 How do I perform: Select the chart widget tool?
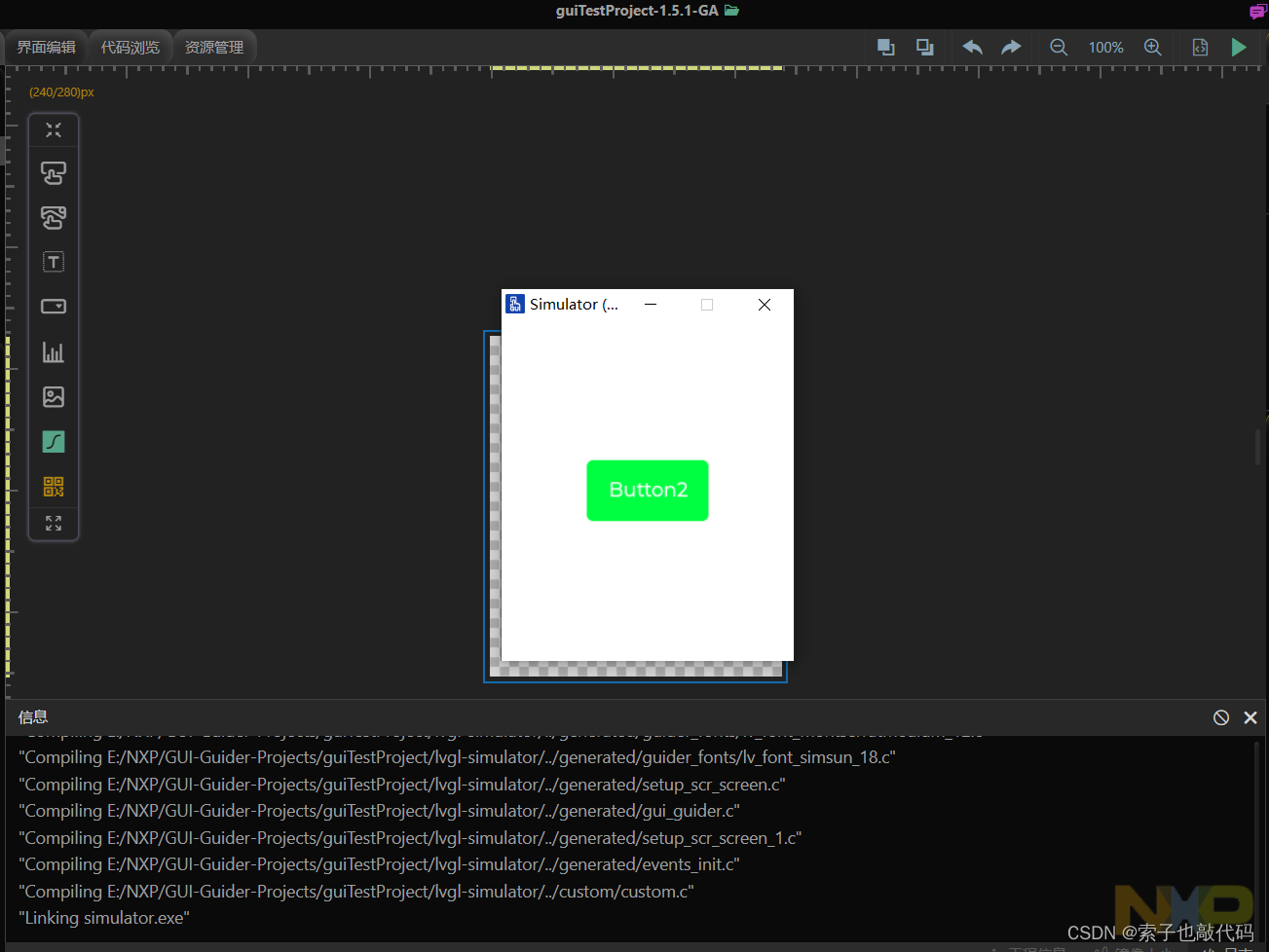[54, 352]
